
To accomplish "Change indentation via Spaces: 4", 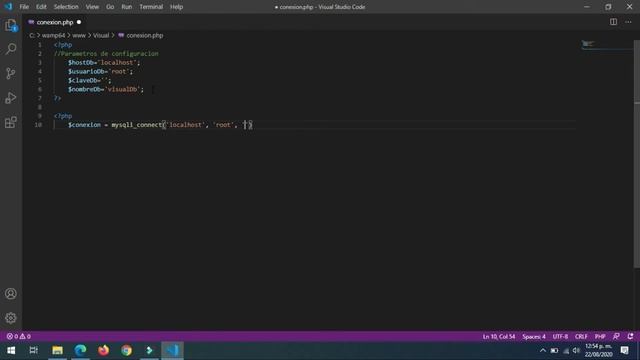I will pyautogui.click(x=534, y=336).
